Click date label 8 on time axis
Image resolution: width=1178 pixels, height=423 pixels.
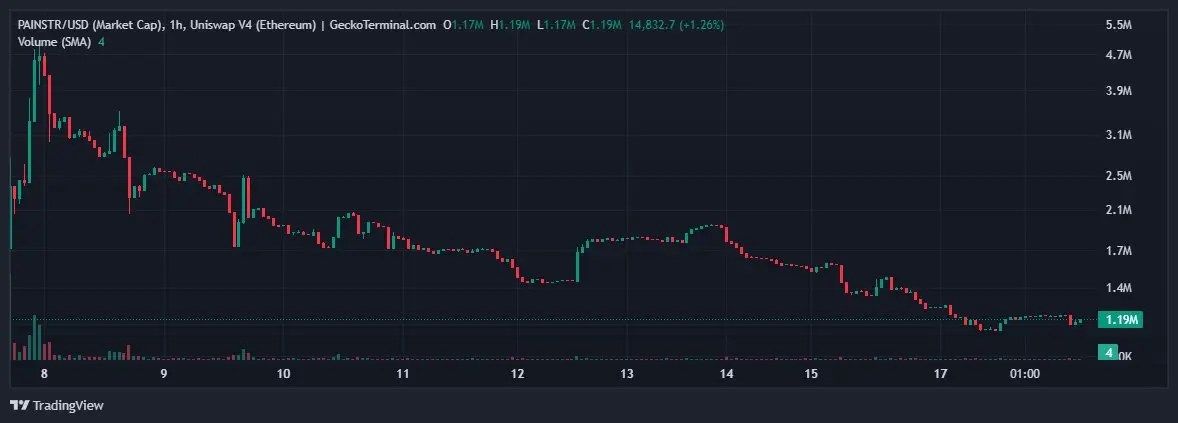(x=44, y=373)
